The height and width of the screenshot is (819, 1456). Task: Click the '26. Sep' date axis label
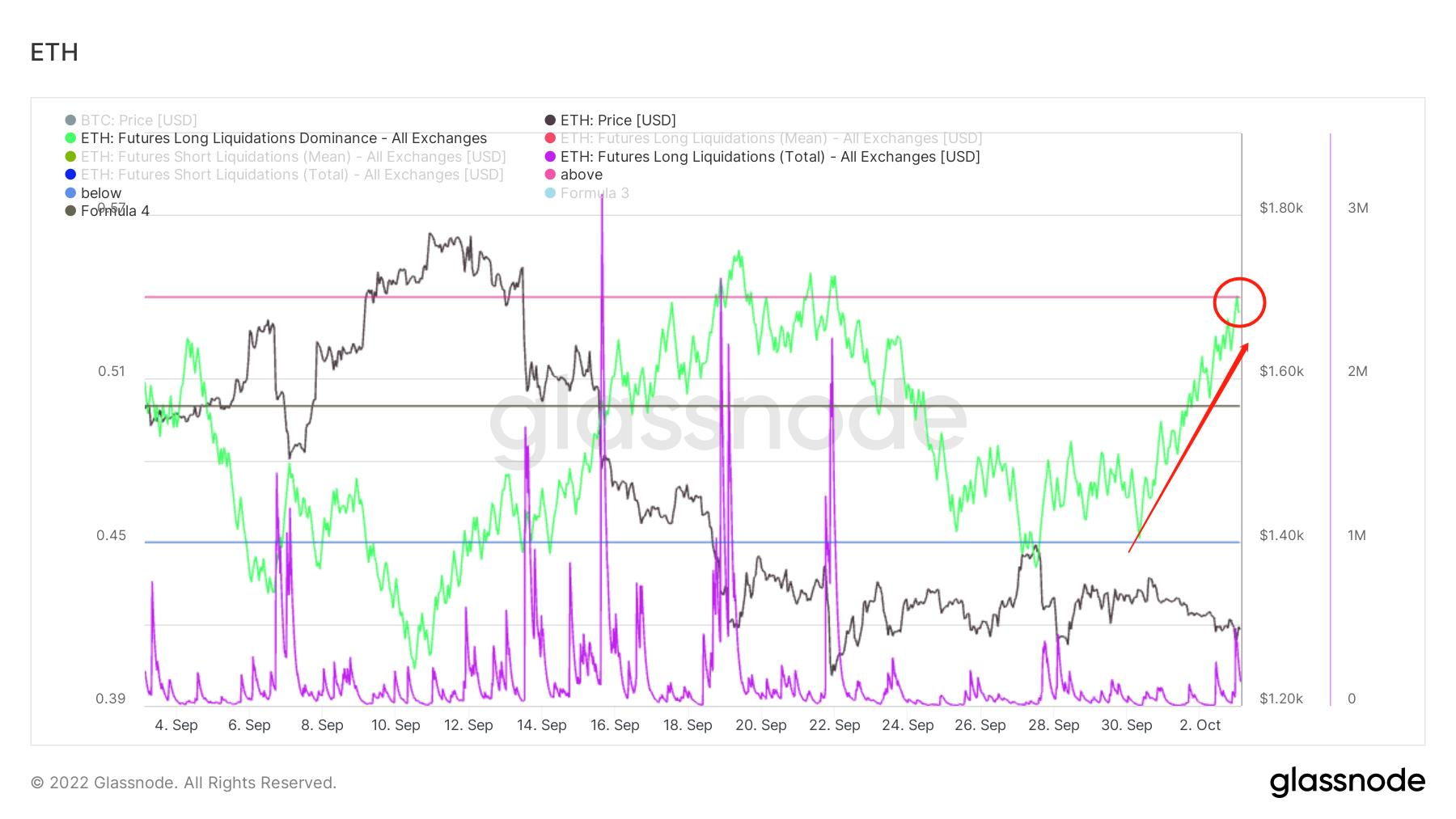point(980,725)
